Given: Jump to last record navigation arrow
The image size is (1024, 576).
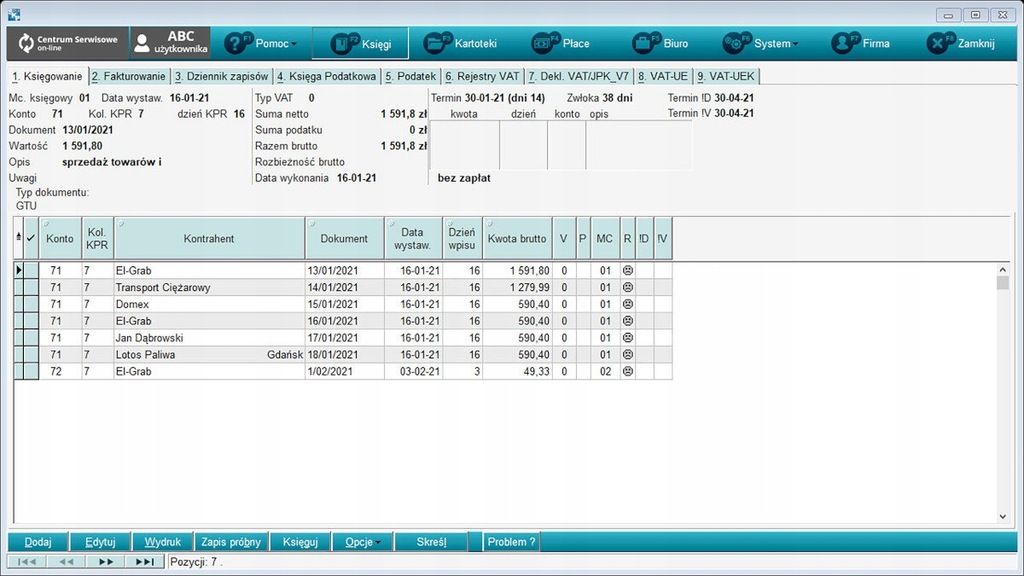Looking at the screenshot, I should click(x=144, y=562).
